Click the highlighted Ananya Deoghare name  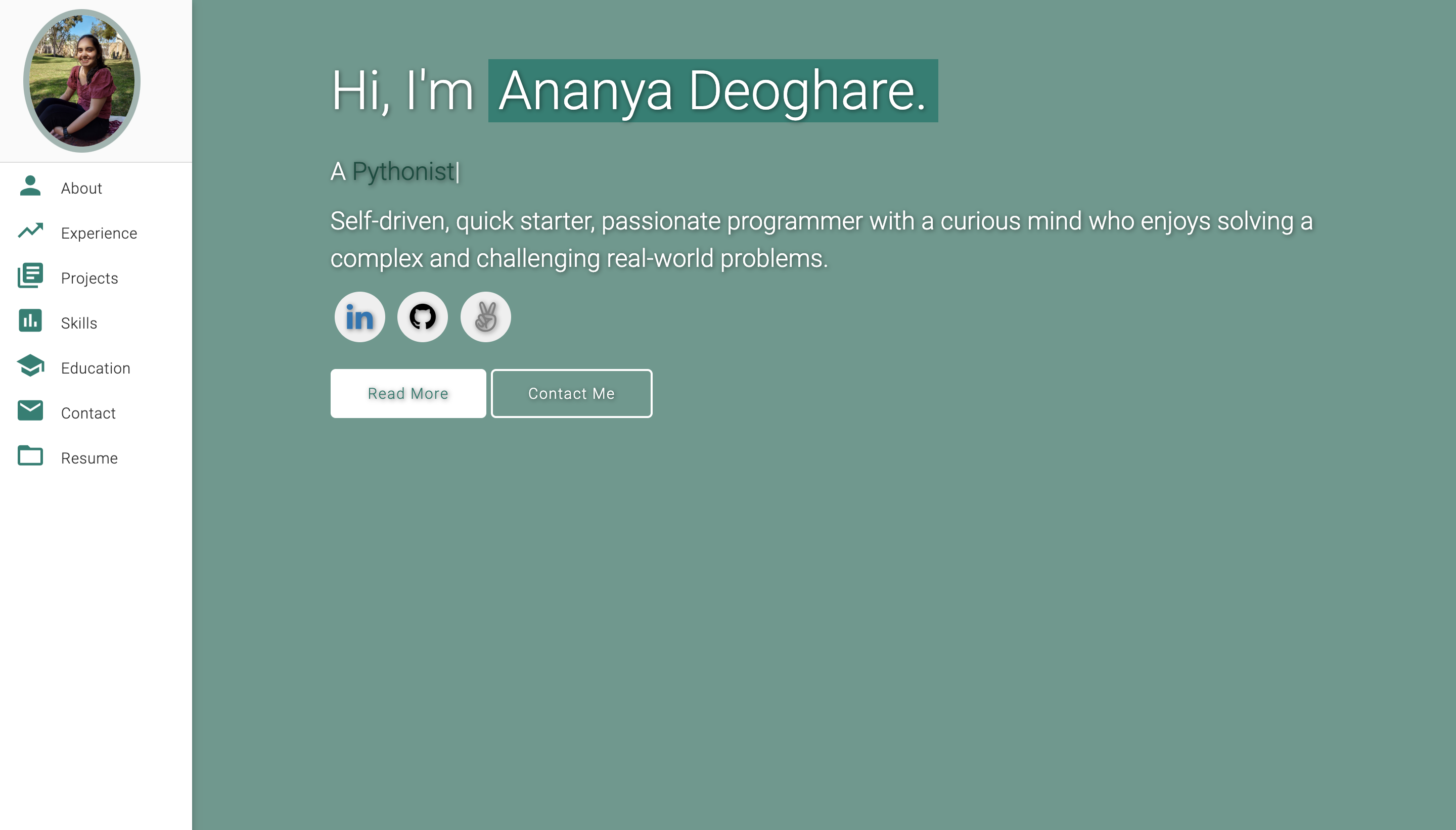click(x=713, y=91)
